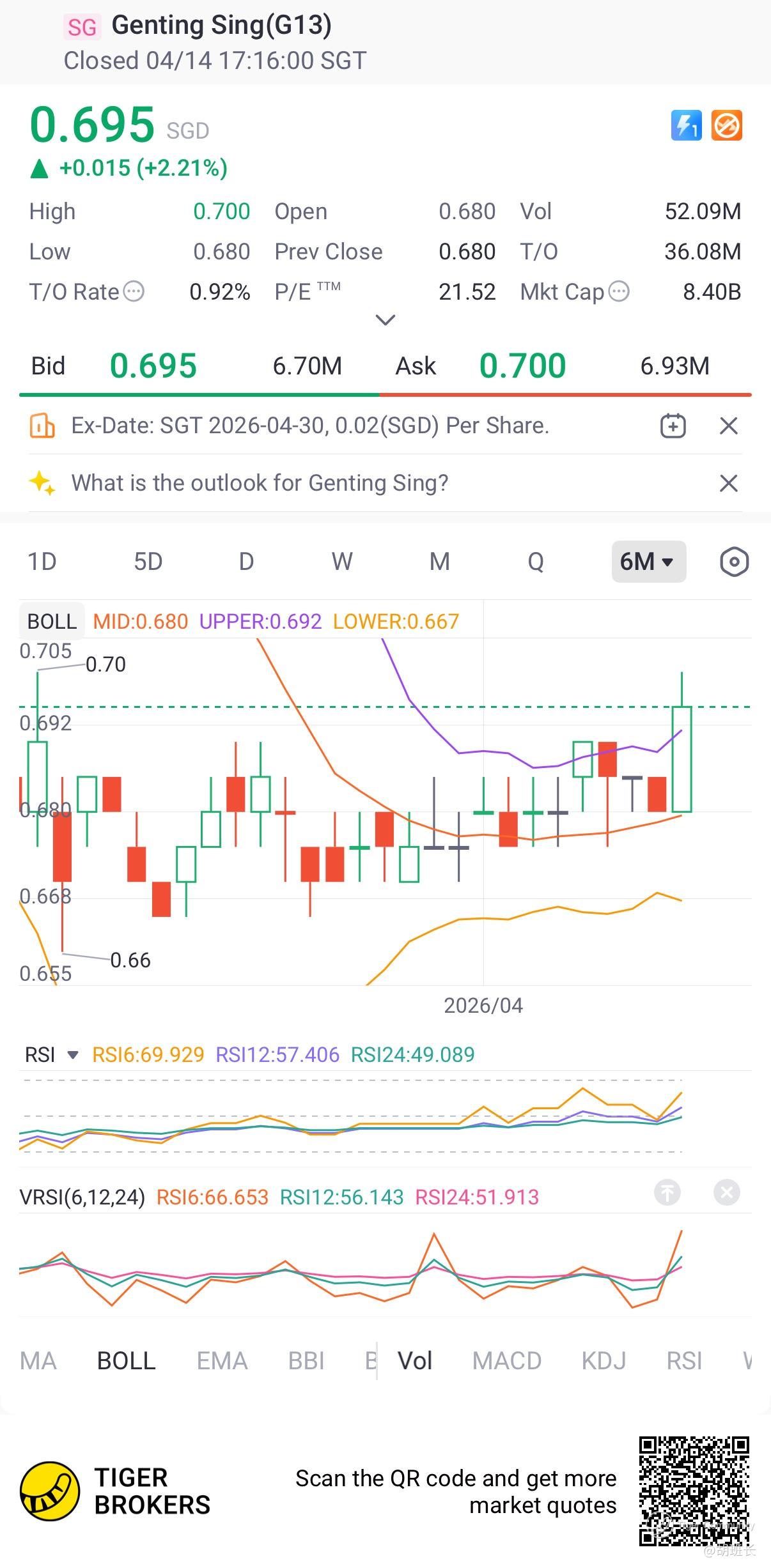The width and height of the screenshot is (771, 1568).
Task: Select MACD sub indicator
Action: point(507,1361)
